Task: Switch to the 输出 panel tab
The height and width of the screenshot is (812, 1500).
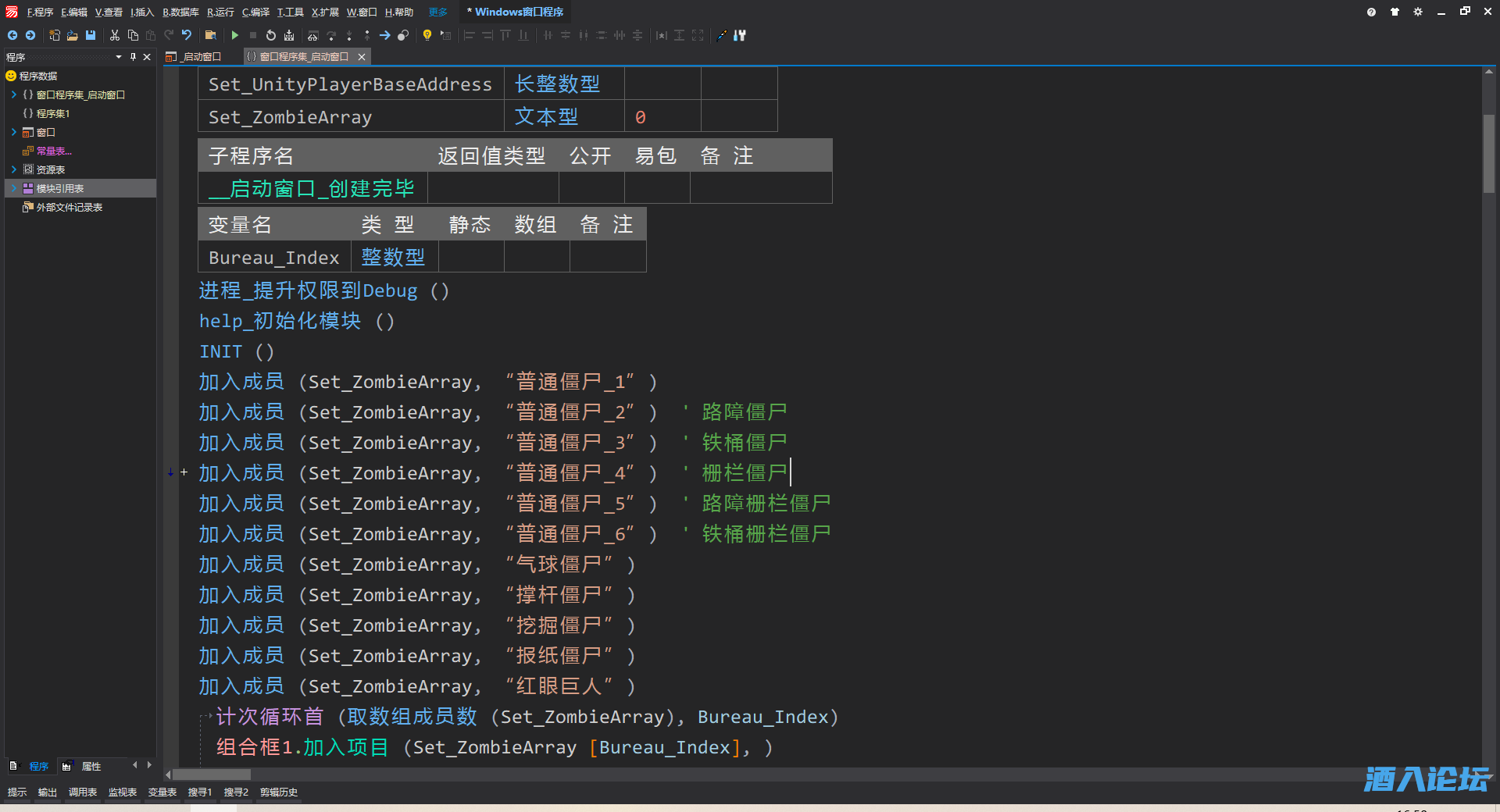Action: (x=46, y=792)
